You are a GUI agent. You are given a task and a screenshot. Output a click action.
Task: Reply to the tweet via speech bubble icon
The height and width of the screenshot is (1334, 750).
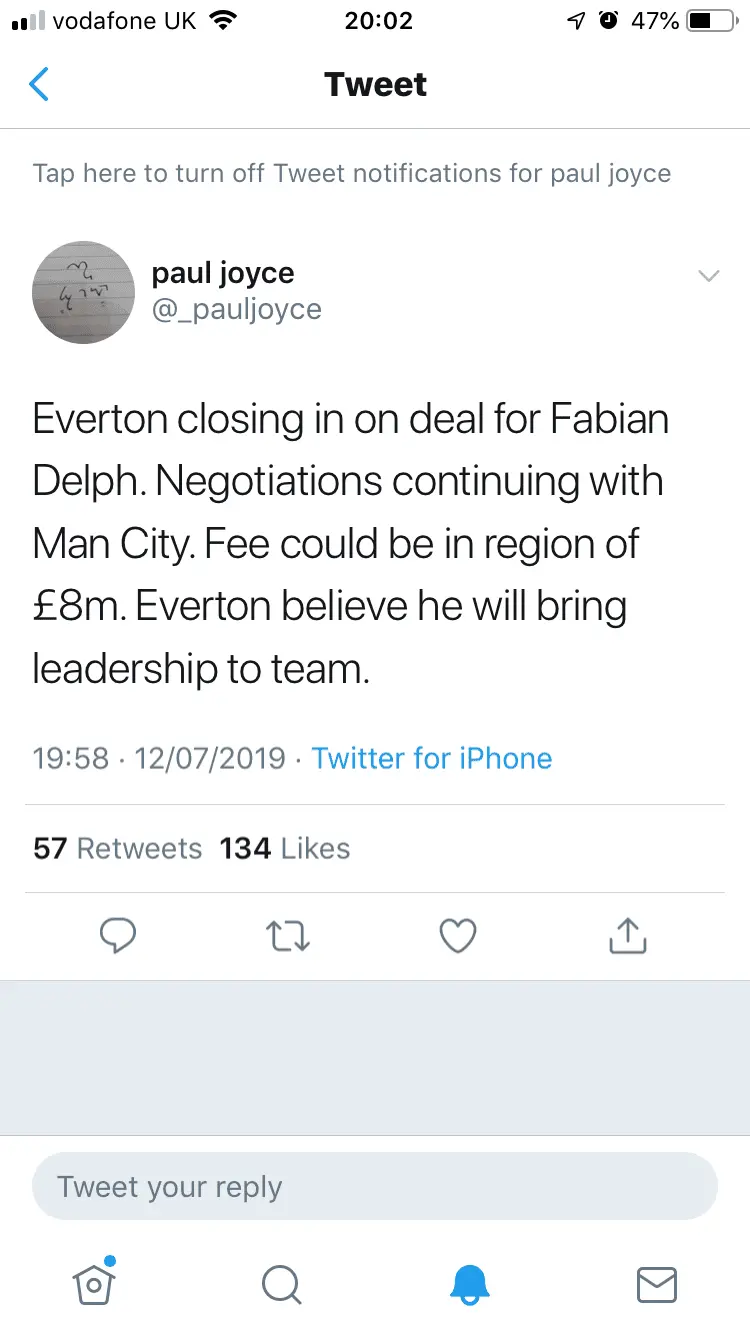118,936
